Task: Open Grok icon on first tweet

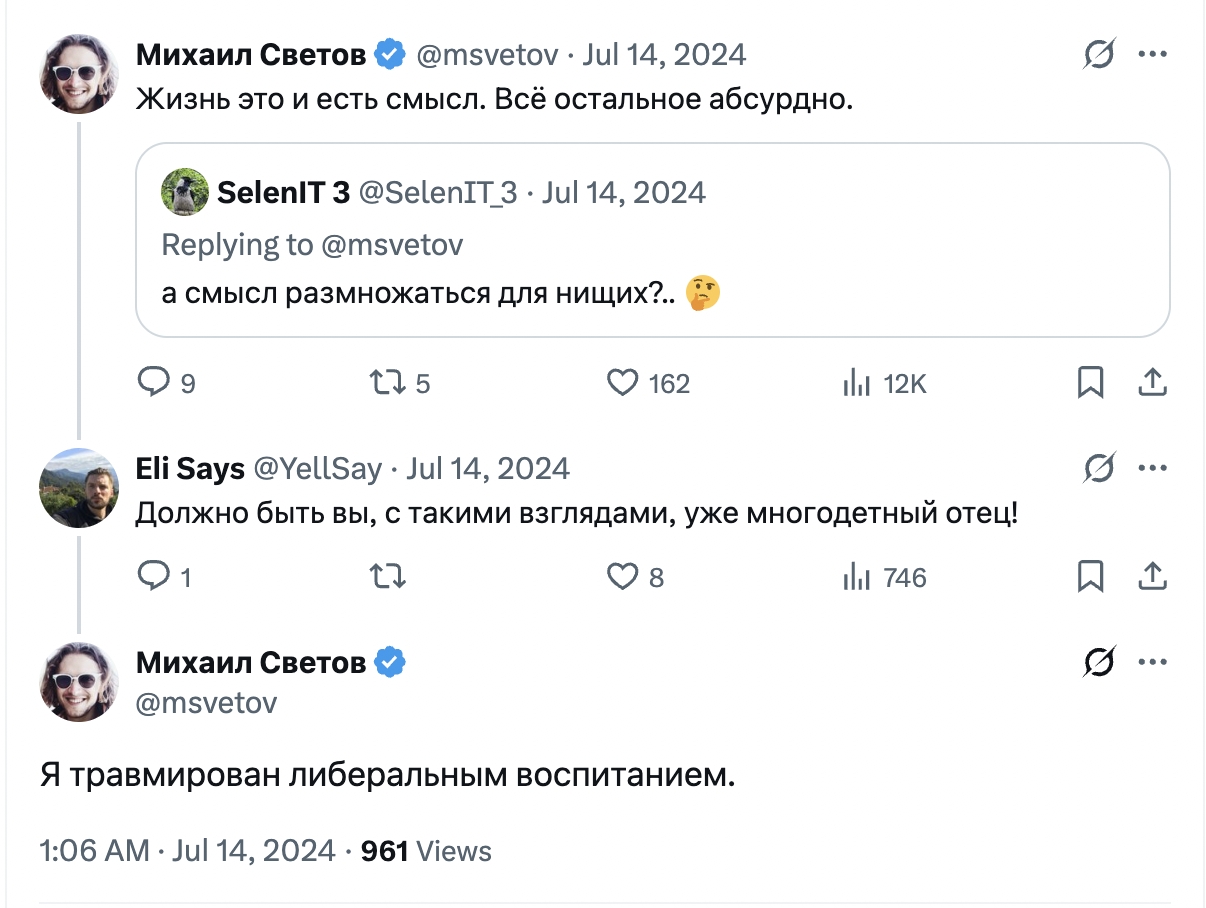Action: coord(1099,55)
